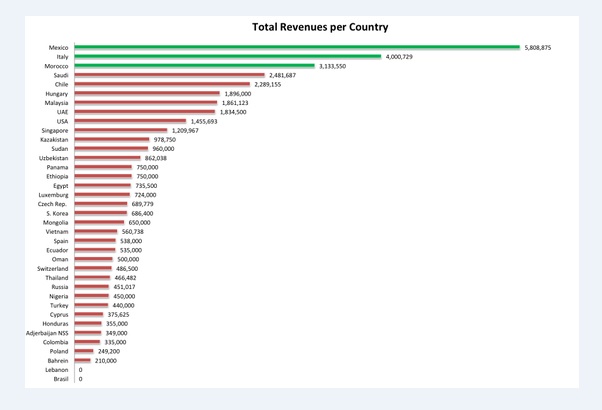Viewport: 602px width, 410px height.
Task: Click the green Mexico revenue bar
Action: pyautogui.click(x=297, y=47)
